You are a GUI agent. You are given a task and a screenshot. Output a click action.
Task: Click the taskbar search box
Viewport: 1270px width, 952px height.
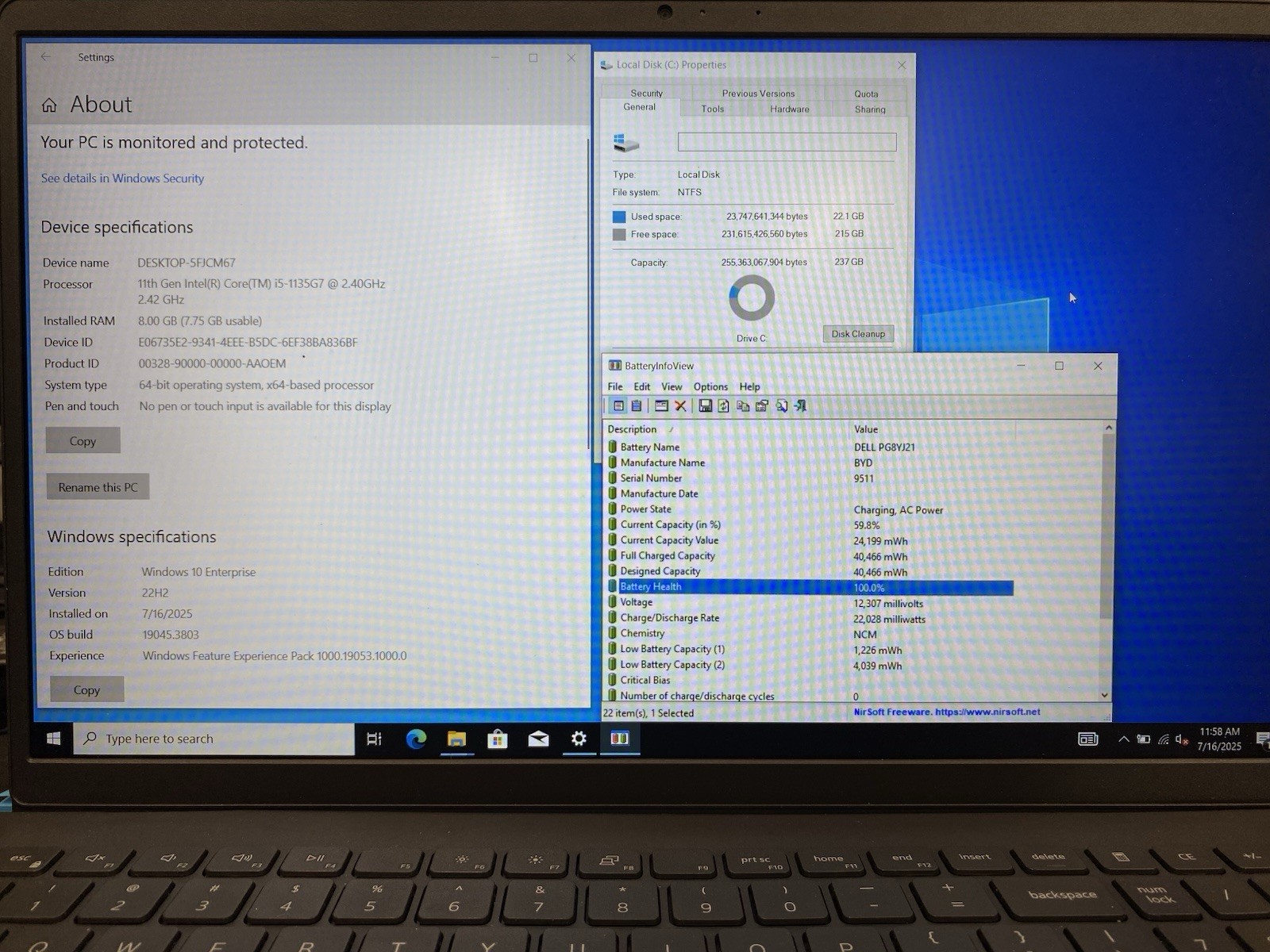coord(214,739)
